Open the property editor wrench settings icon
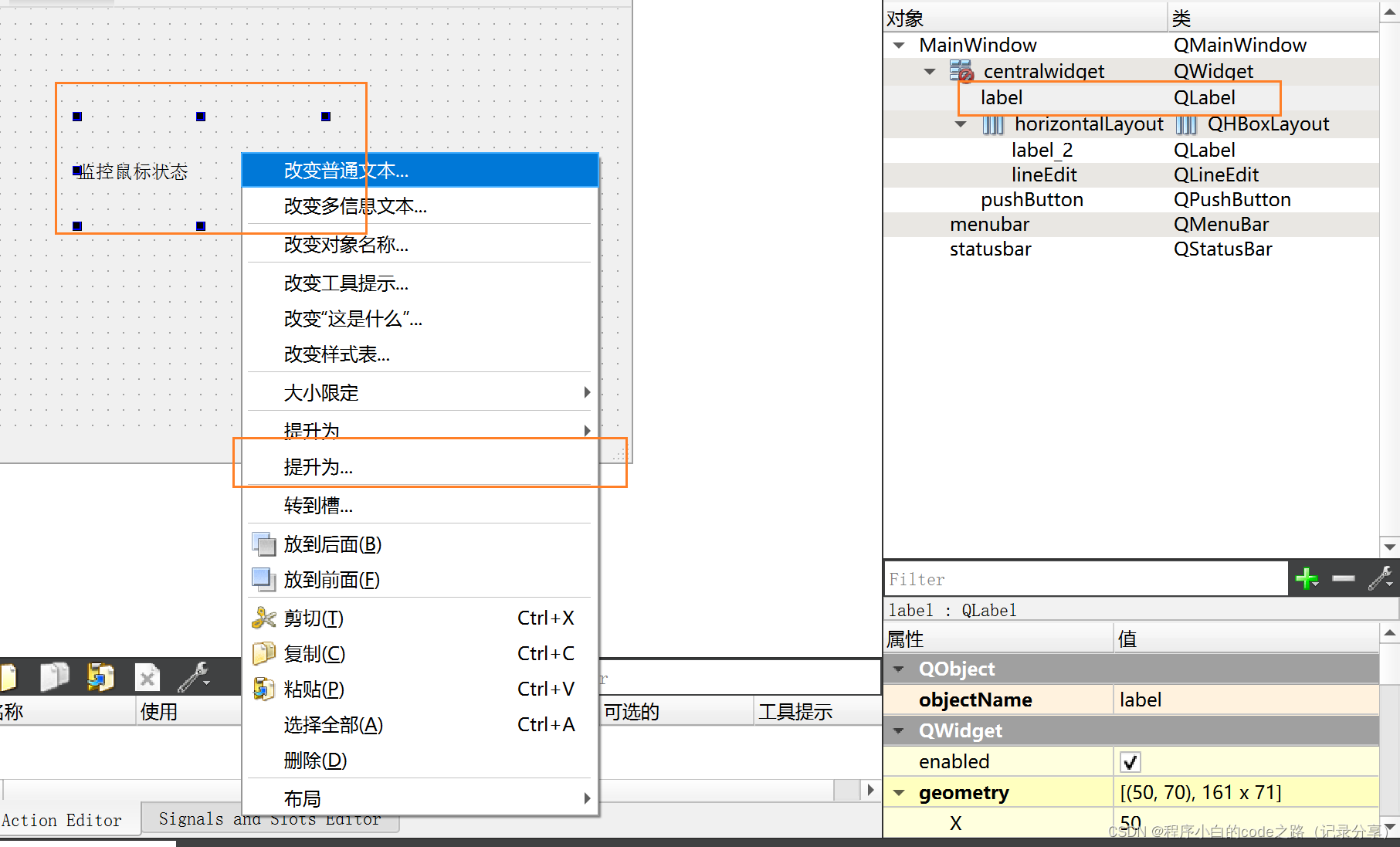Viewport: 1400px width, 847px height. (1380, 578)
